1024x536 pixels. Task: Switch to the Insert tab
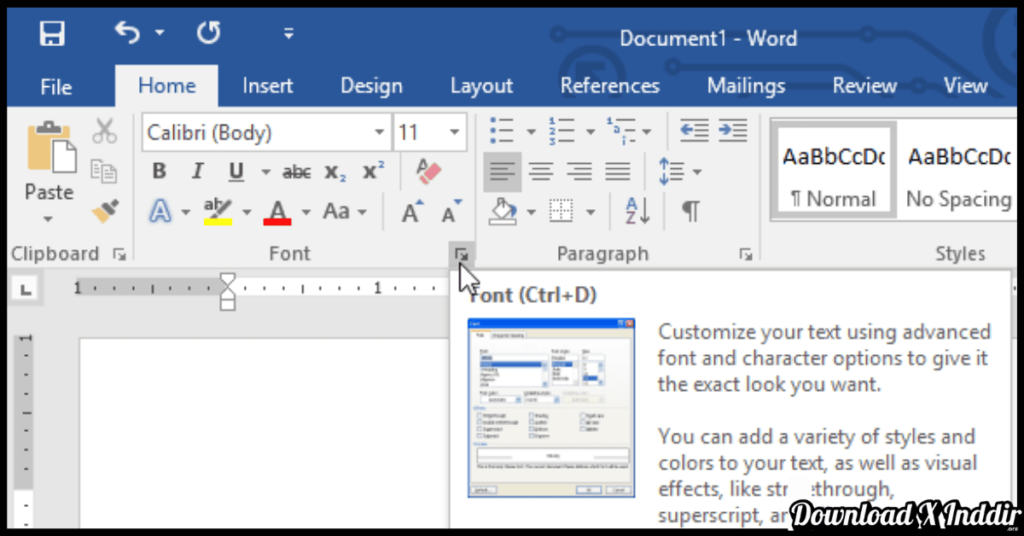point(267,86)
